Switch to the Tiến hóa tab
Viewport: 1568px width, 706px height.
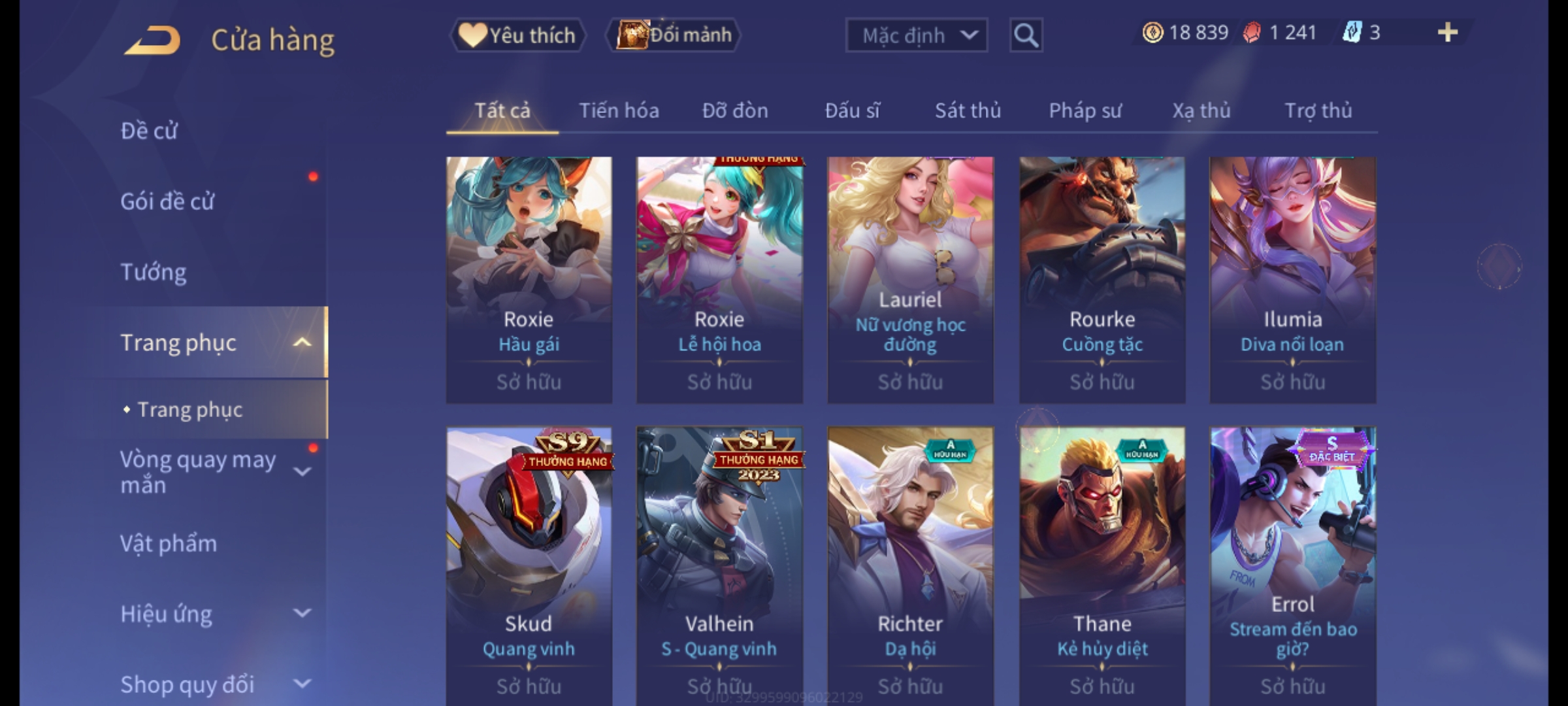[619, 110]
